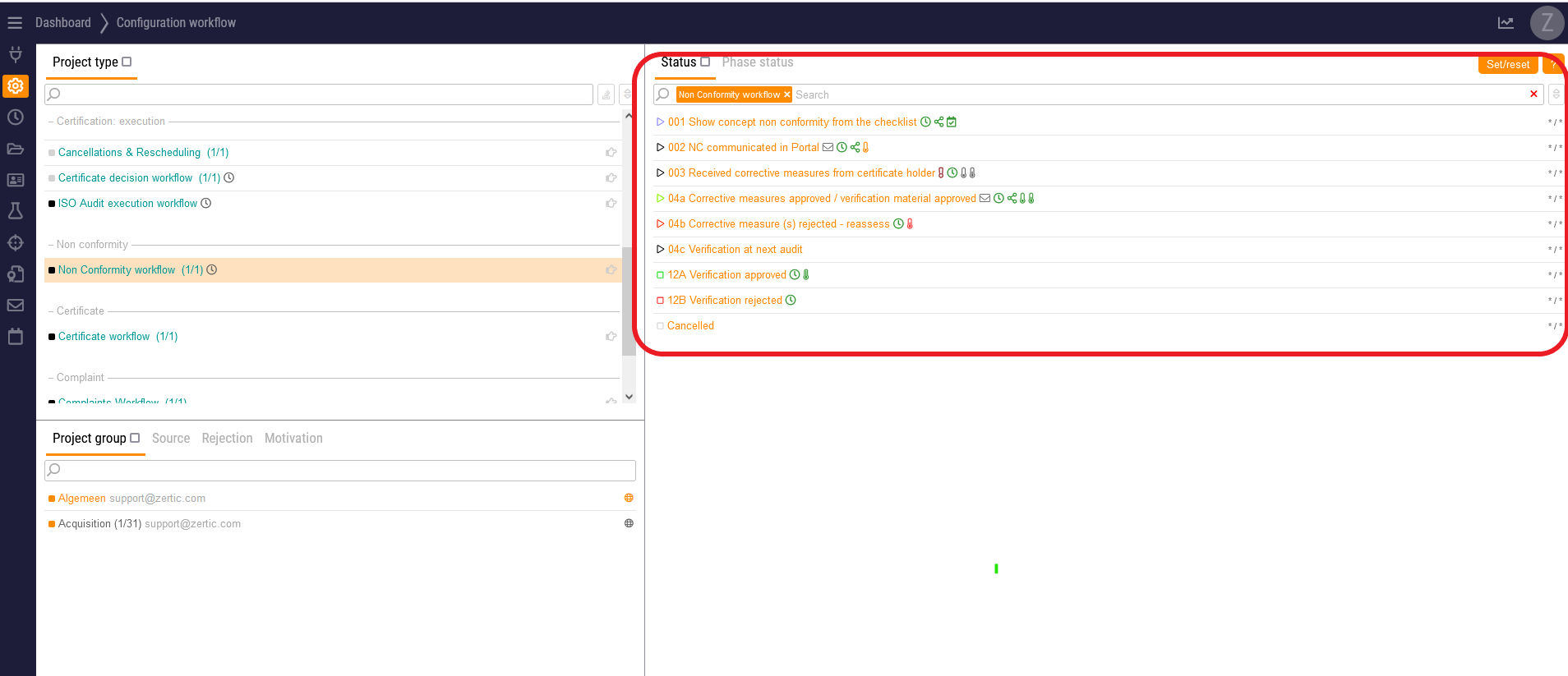This screenshot has height=676, width=1568.
Task: Toggle the checkbox next to Project type
Action: pyautogui.click(x=127, y=62)
